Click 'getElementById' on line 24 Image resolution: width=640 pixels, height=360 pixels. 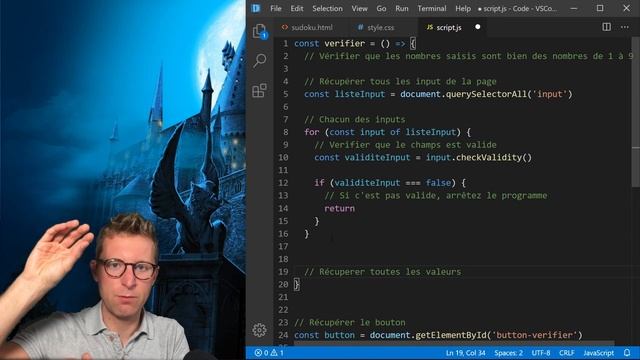pos(451,335)
